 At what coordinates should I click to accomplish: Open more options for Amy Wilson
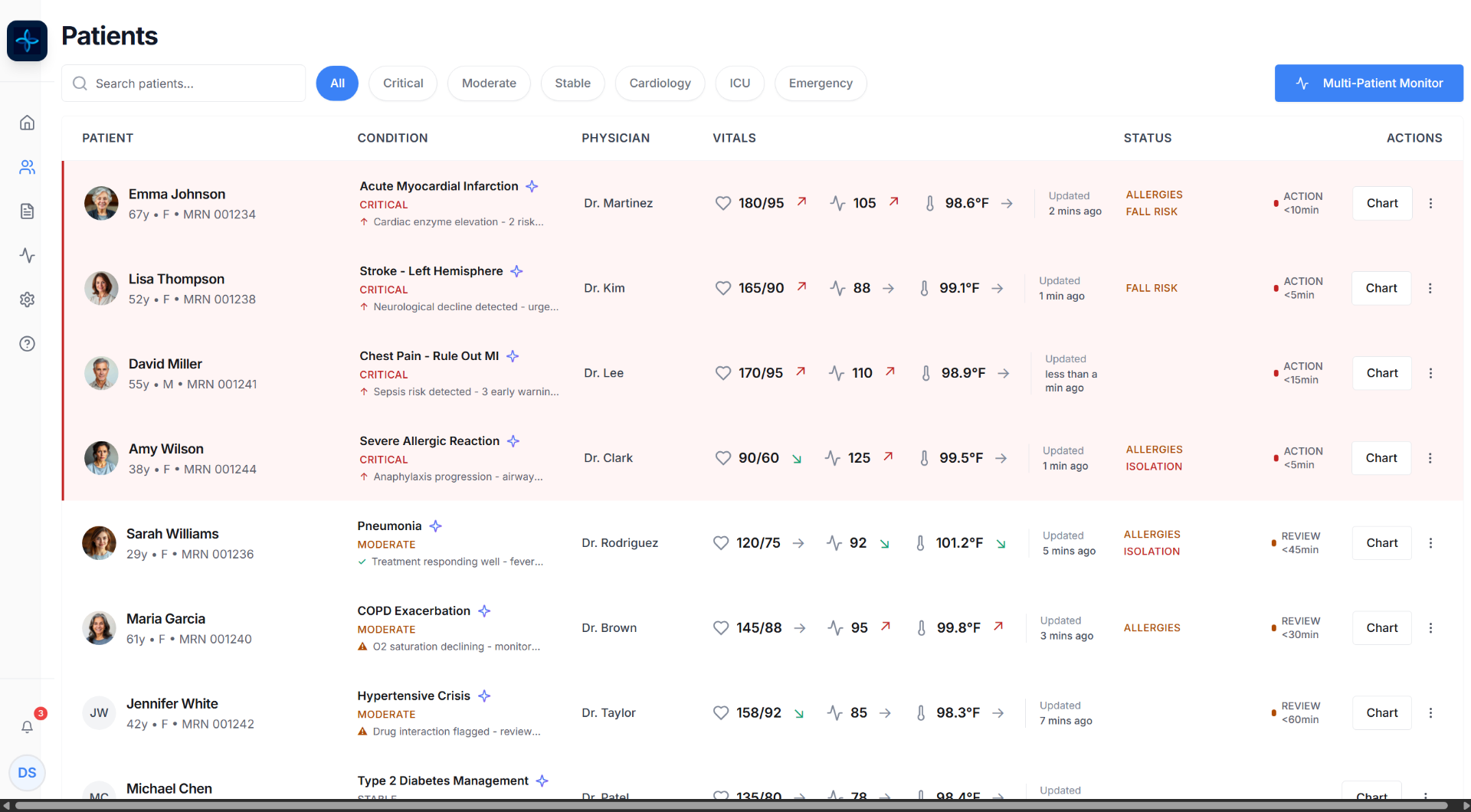point(1430,458)
